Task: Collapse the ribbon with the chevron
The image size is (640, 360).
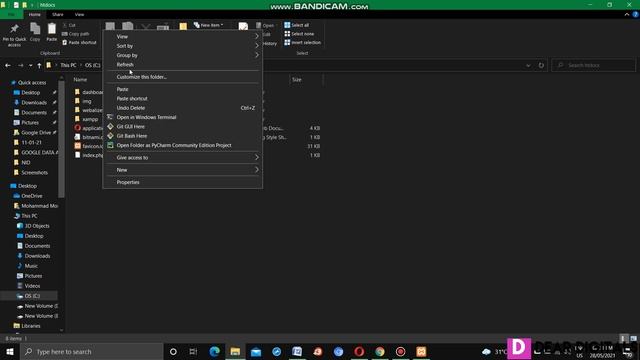Action: pos(627,14)
